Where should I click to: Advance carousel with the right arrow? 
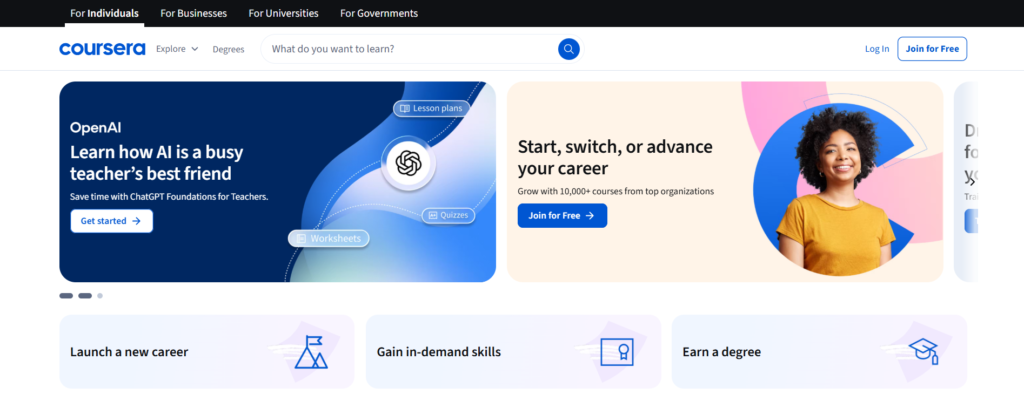point(971,182)
